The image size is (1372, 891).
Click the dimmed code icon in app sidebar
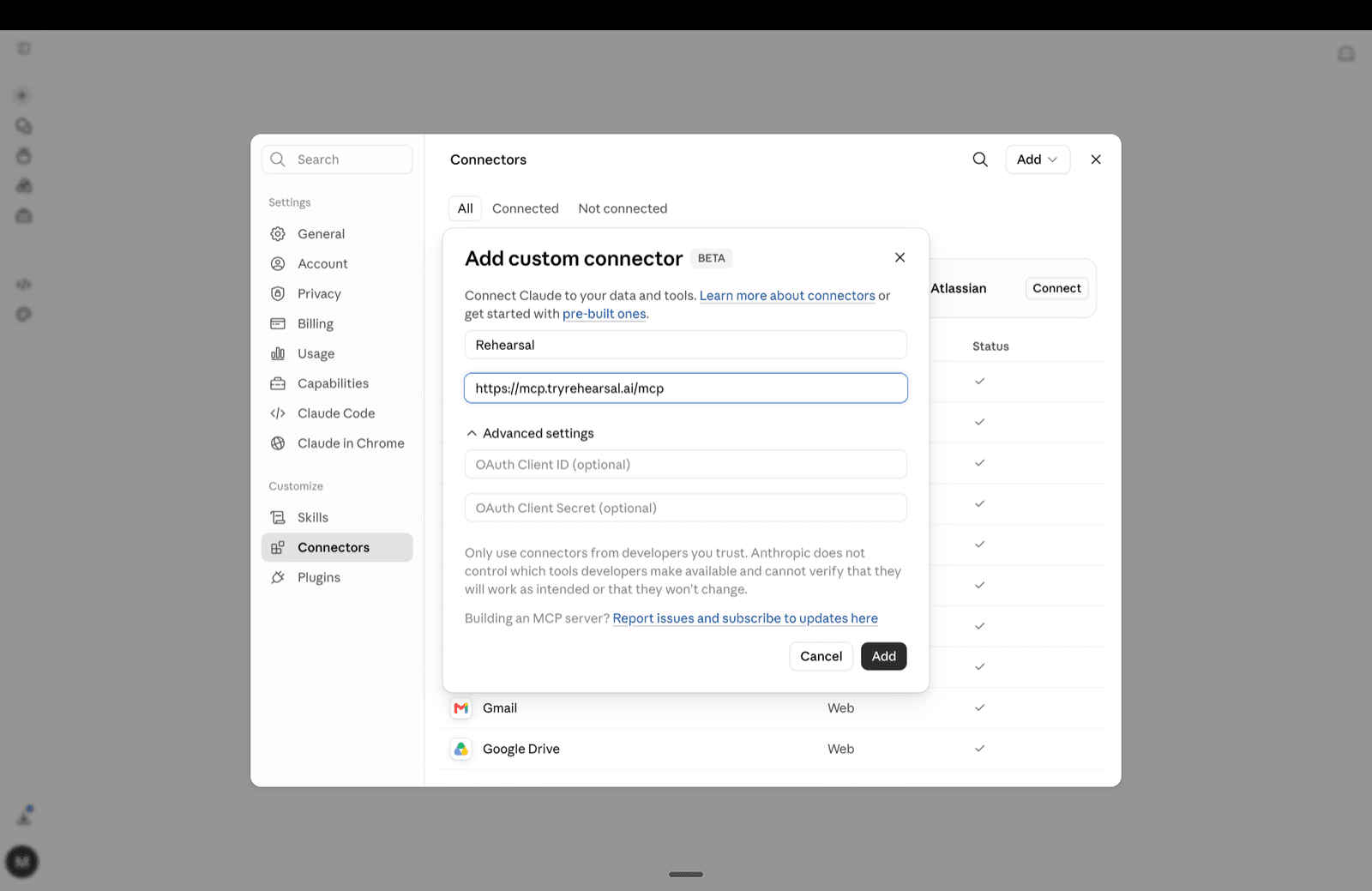[x=24, y=285]
